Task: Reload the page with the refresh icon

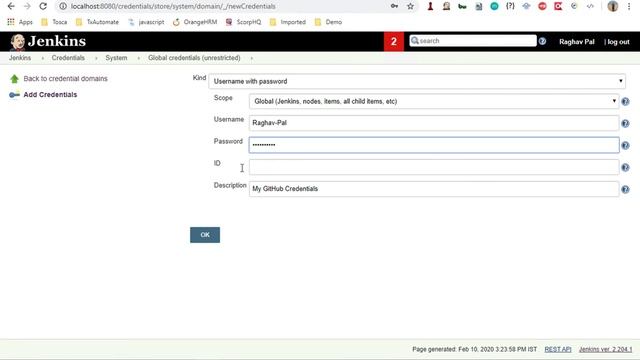Action: click(43, 7)
